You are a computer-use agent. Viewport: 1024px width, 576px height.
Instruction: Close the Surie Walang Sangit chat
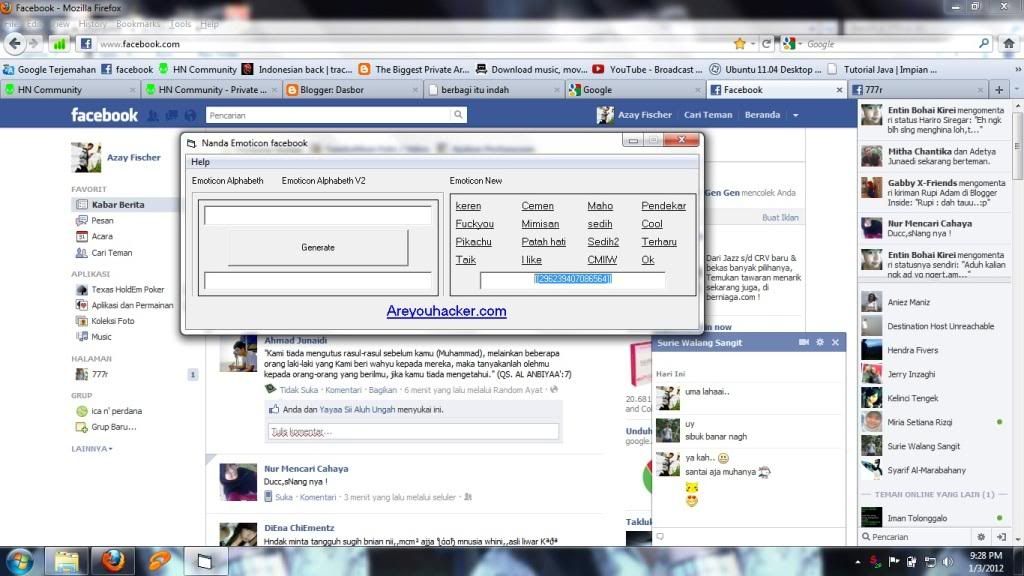coord(835,342)
